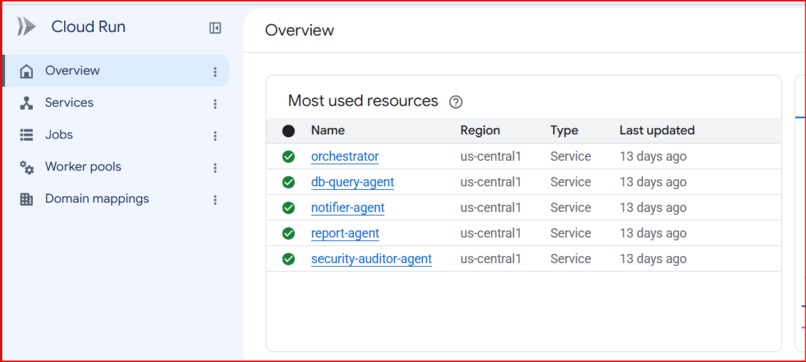The image size is (806, 362).
Task: Sort by the Last updated column header
Action: (657, 131)
